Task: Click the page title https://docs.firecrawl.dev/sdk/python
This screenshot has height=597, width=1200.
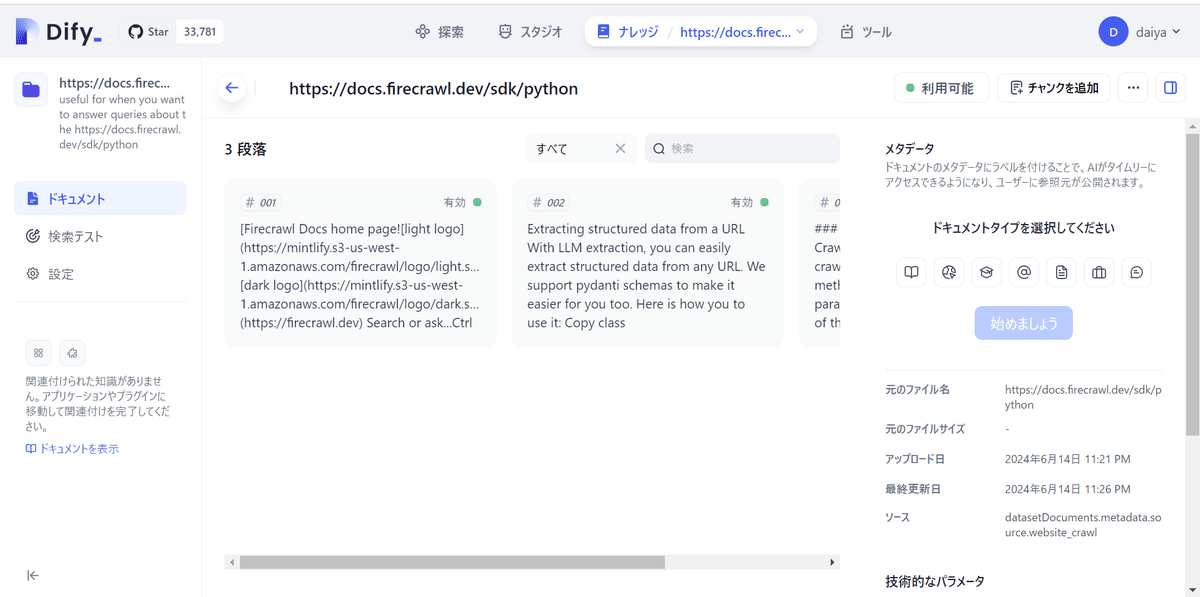Action: [433, 89]
